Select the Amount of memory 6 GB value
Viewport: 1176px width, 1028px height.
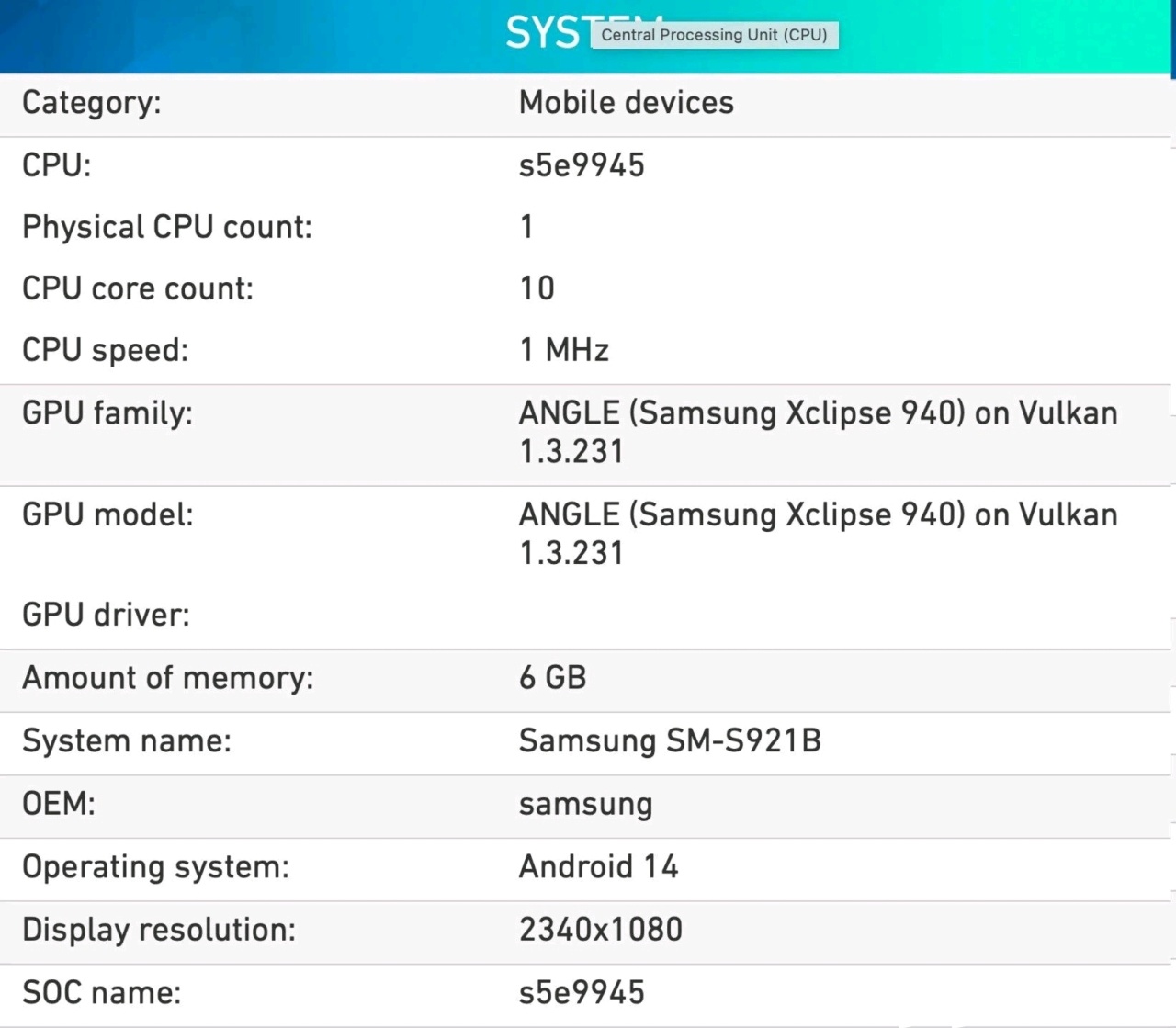coord(552,678)
